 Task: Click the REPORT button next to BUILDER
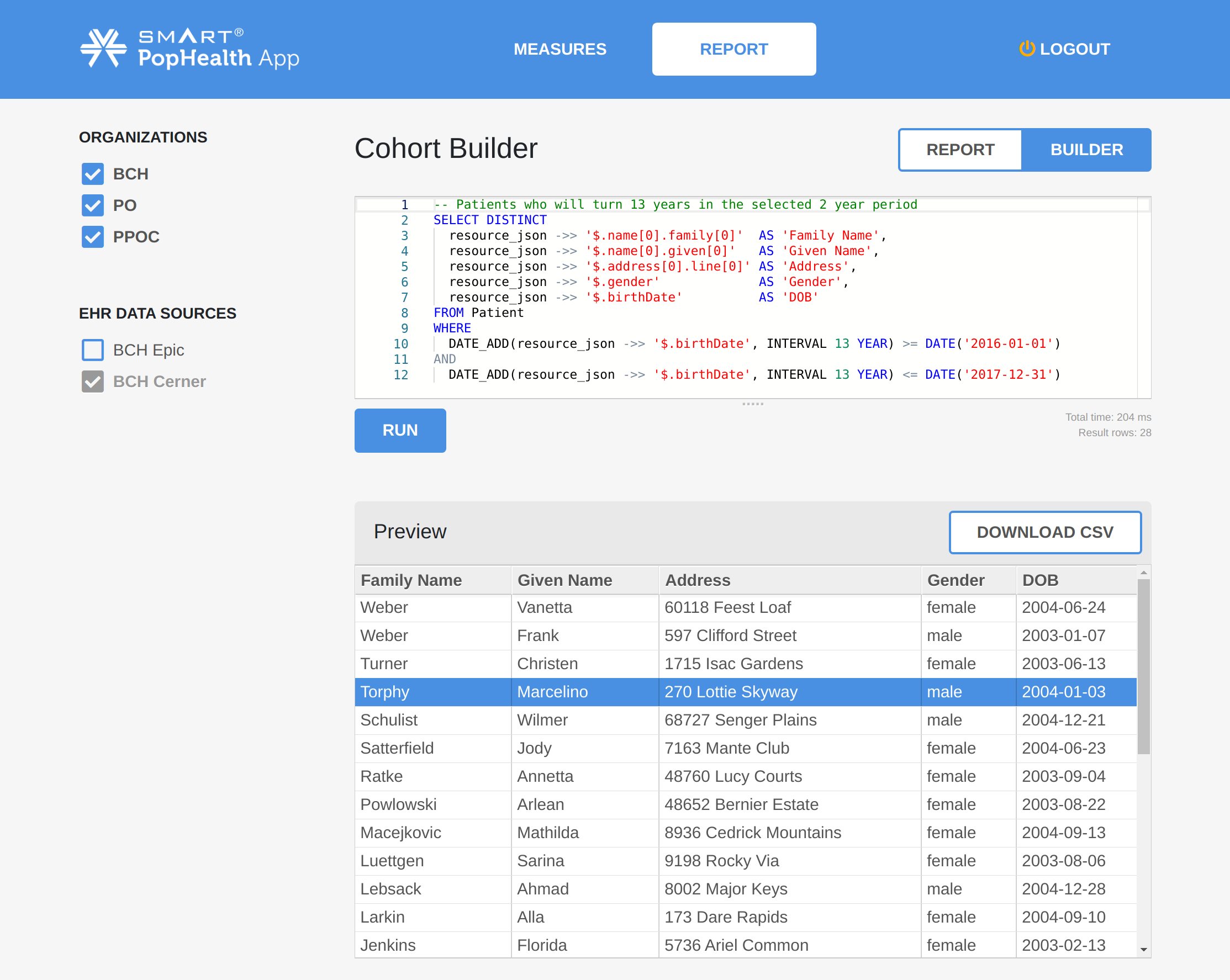pos(961,150)
